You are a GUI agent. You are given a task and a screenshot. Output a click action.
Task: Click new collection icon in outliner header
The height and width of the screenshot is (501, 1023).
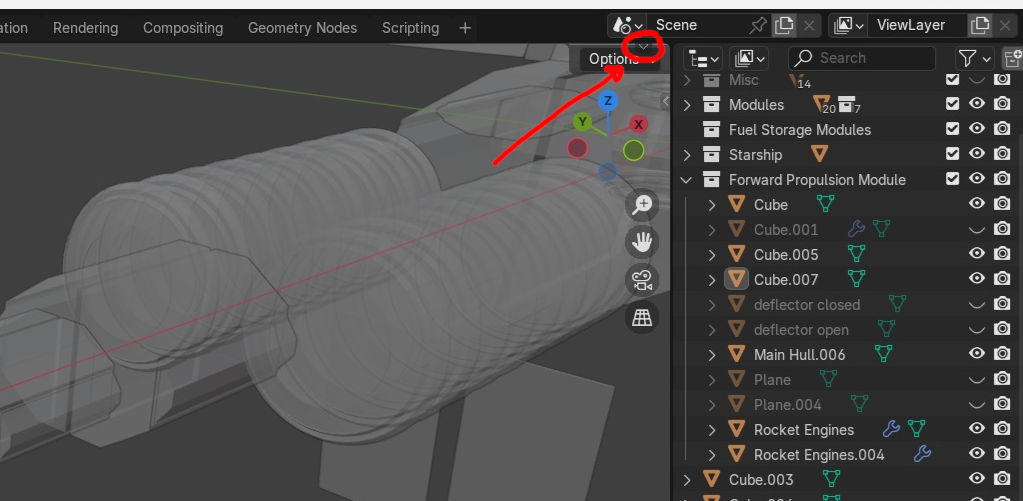point(1013,59)
